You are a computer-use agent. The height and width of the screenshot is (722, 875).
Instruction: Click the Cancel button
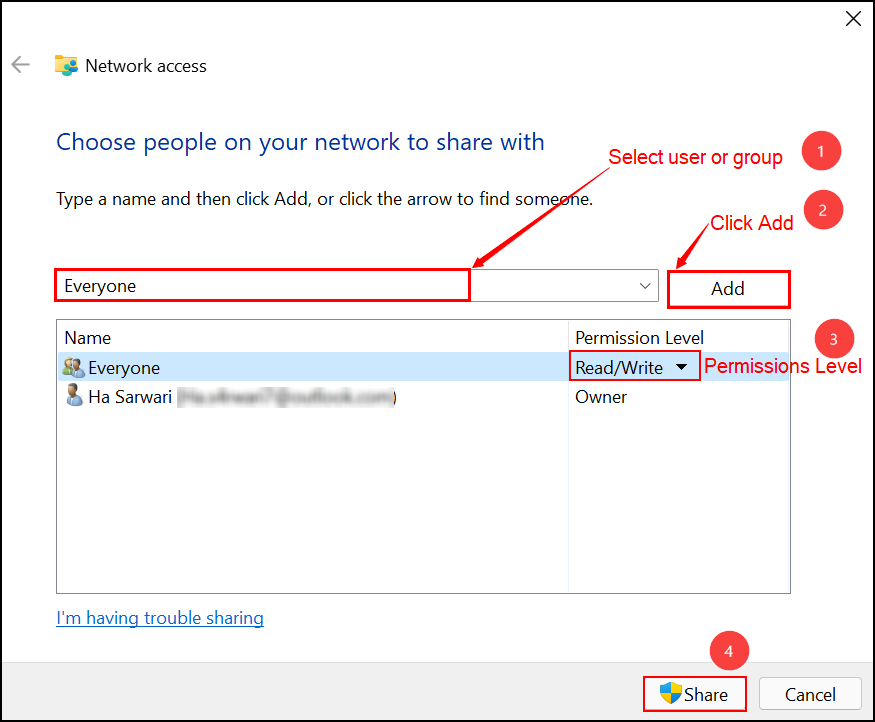point(810,694)
